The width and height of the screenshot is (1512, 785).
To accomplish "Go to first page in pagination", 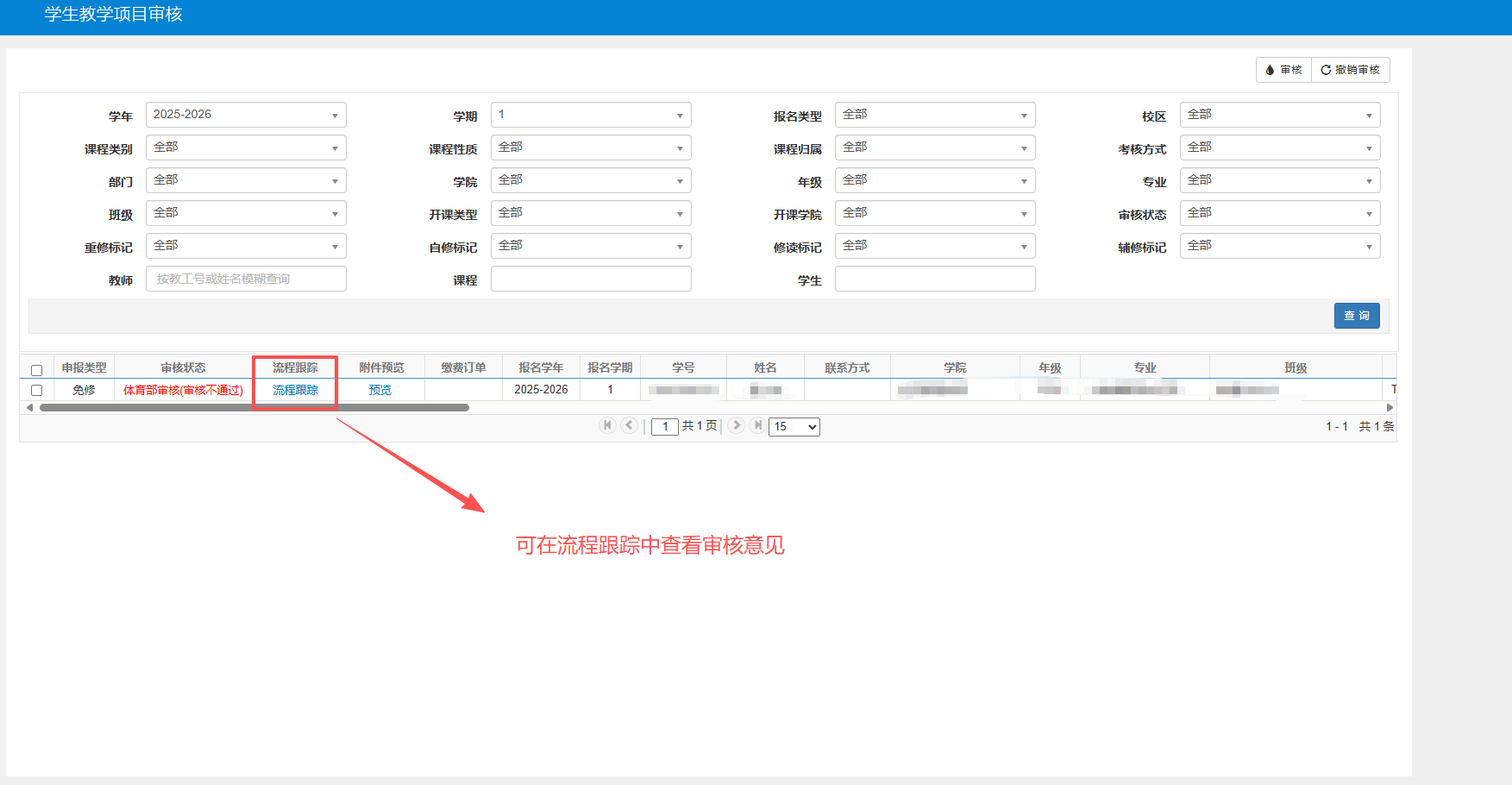I will click(607, 425).
